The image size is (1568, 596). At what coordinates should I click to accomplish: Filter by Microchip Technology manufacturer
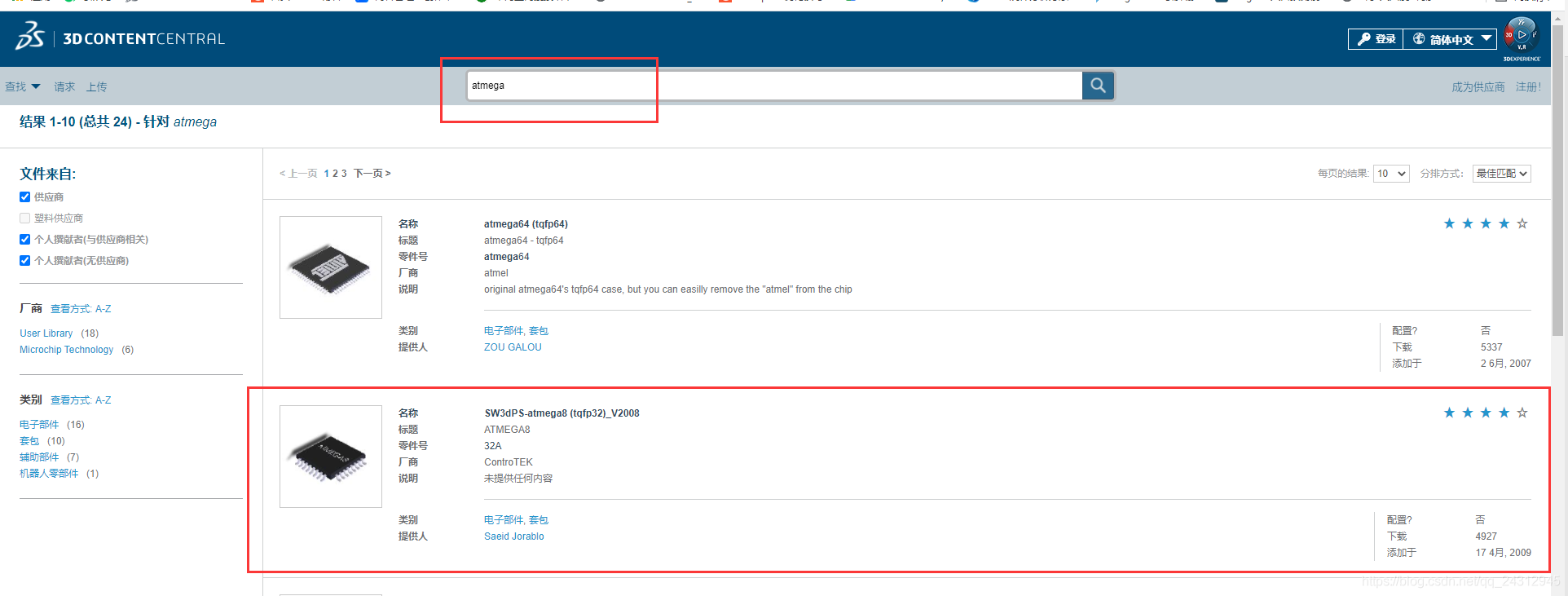coord(67,350)
